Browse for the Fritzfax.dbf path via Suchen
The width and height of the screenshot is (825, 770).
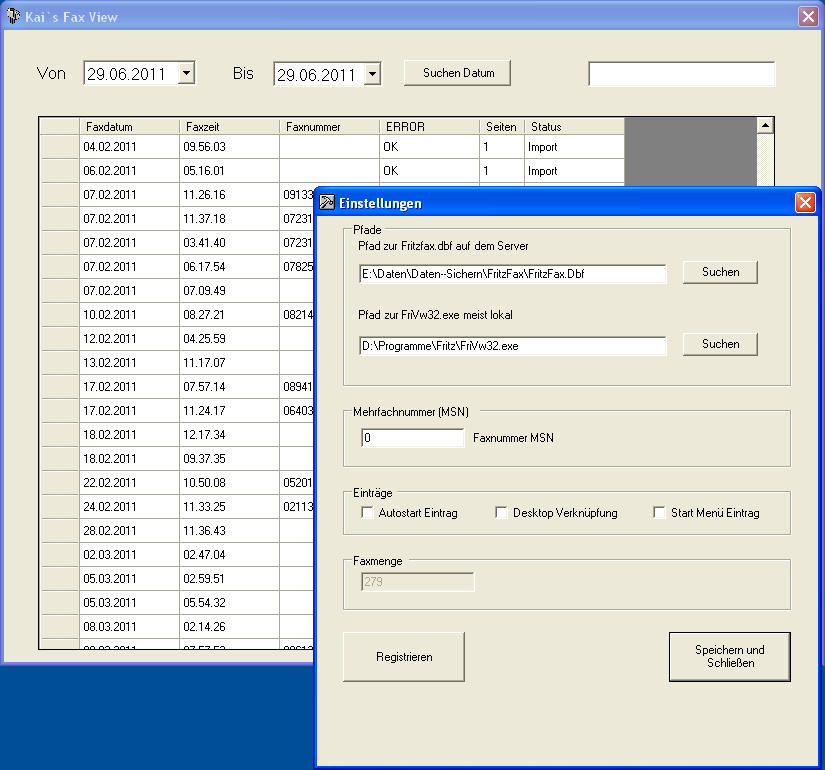(x=720, y=272)
